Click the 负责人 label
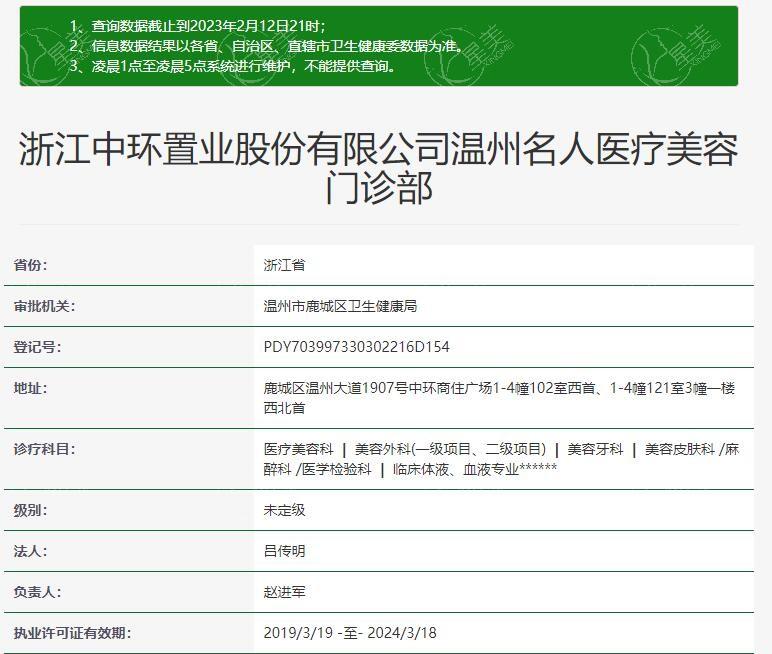The image size is (772, 654). [37, 592]
